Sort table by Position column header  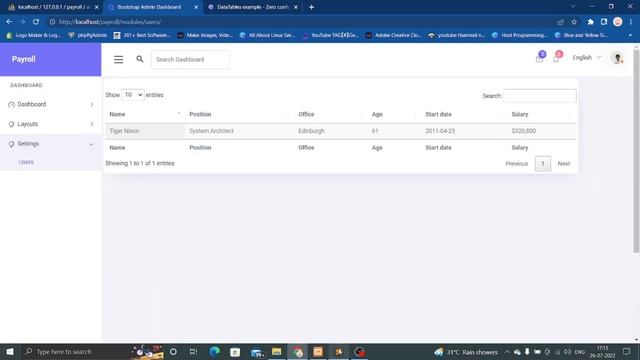(x=240, y=114)
